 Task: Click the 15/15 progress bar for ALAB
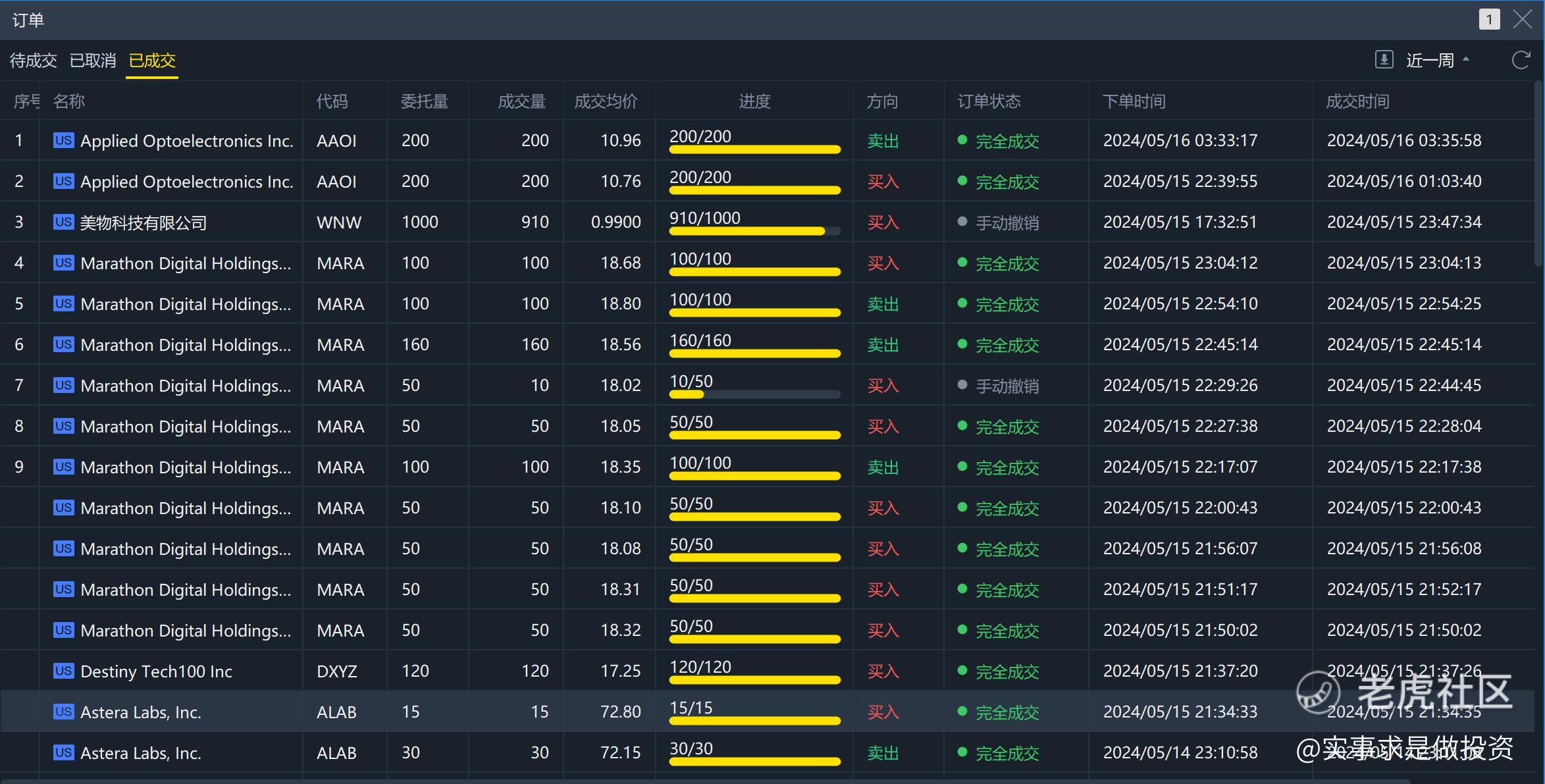click(754, 721)
